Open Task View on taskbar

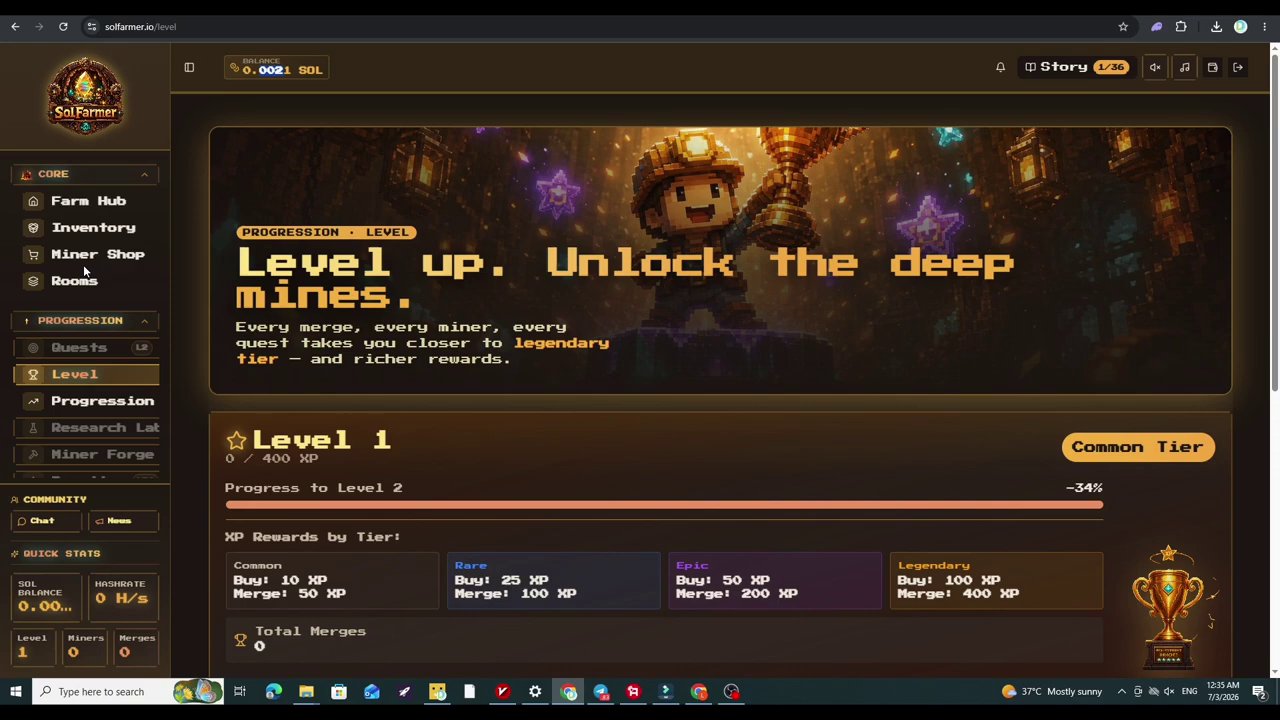(x=240, y=691)
